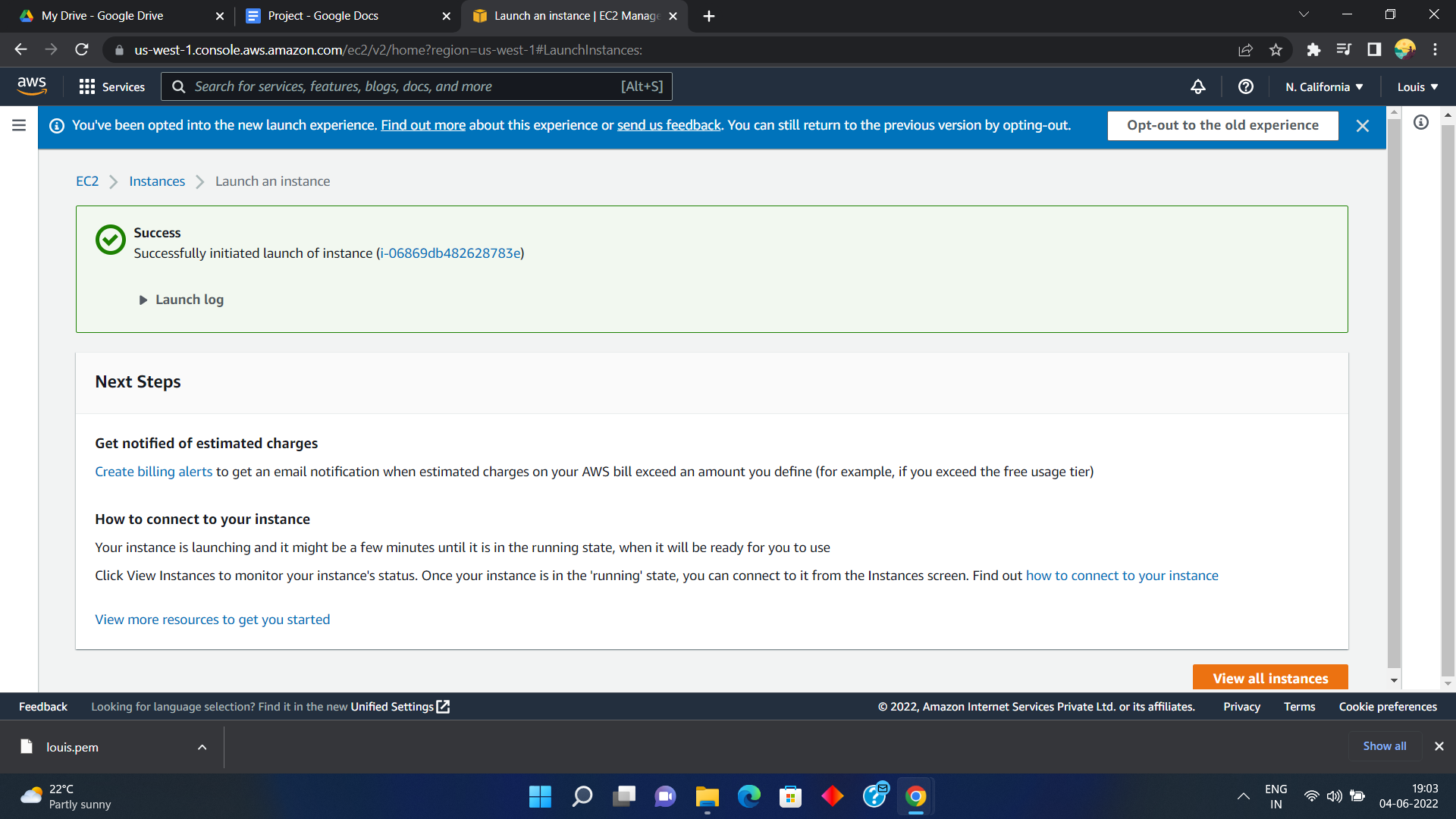
Task: Open the louis.pem download options arrow
Action: pyautogui.click(x=202, y=747)
